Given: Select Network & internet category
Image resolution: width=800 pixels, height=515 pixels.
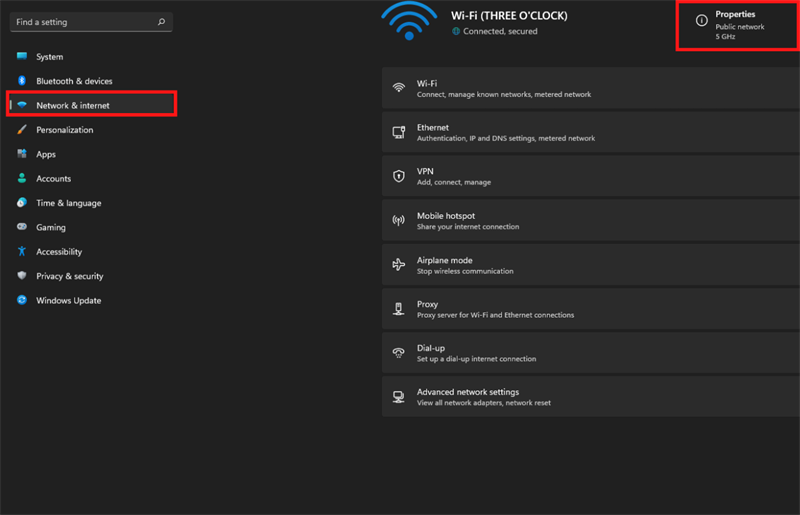Looking at the screenshot, I should coord(91,105).
